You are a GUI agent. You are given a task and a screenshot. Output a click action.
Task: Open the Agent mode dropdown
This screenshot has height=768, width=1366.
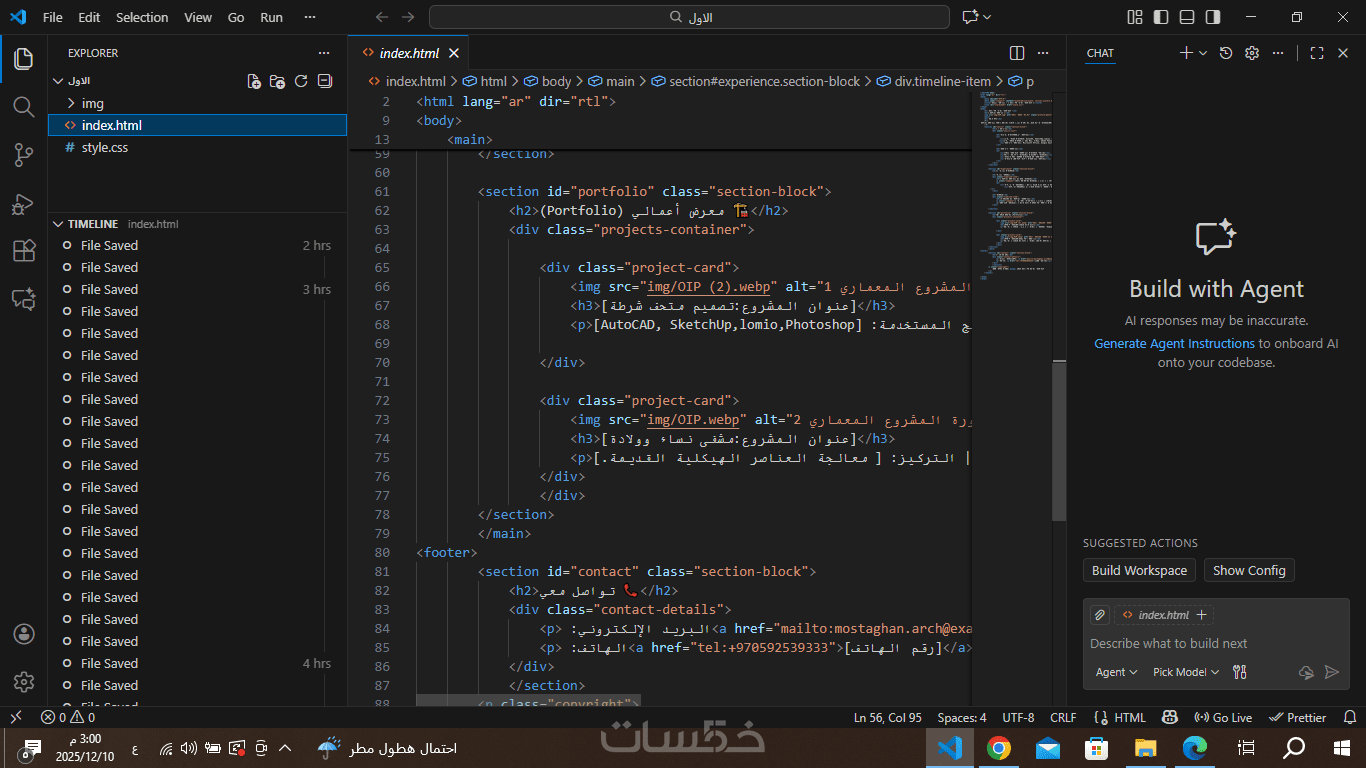(x=1116, y=672)
